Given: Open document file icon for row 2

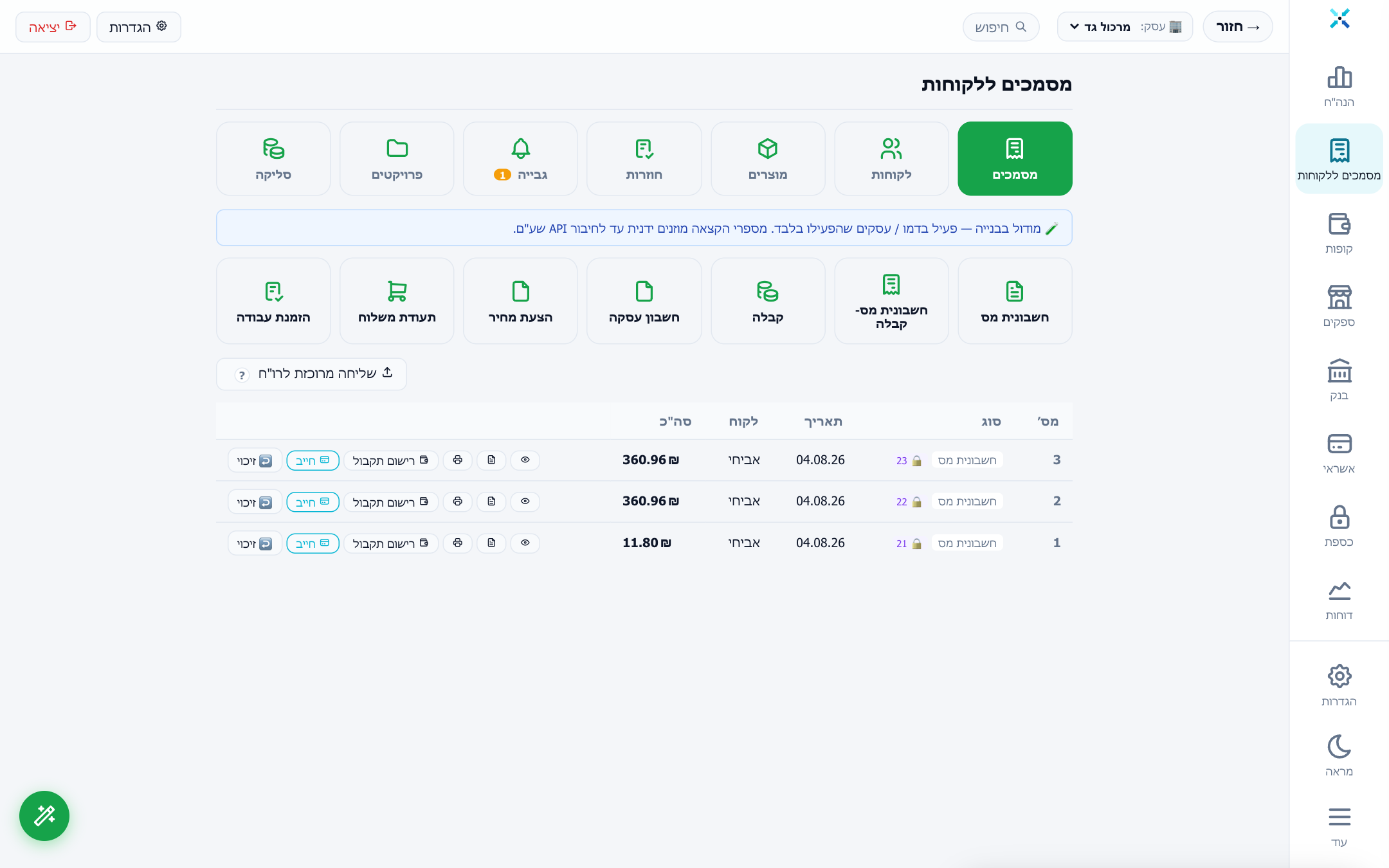Looking at the screenshot, I should pyautogui.click(x=491, y=502).
